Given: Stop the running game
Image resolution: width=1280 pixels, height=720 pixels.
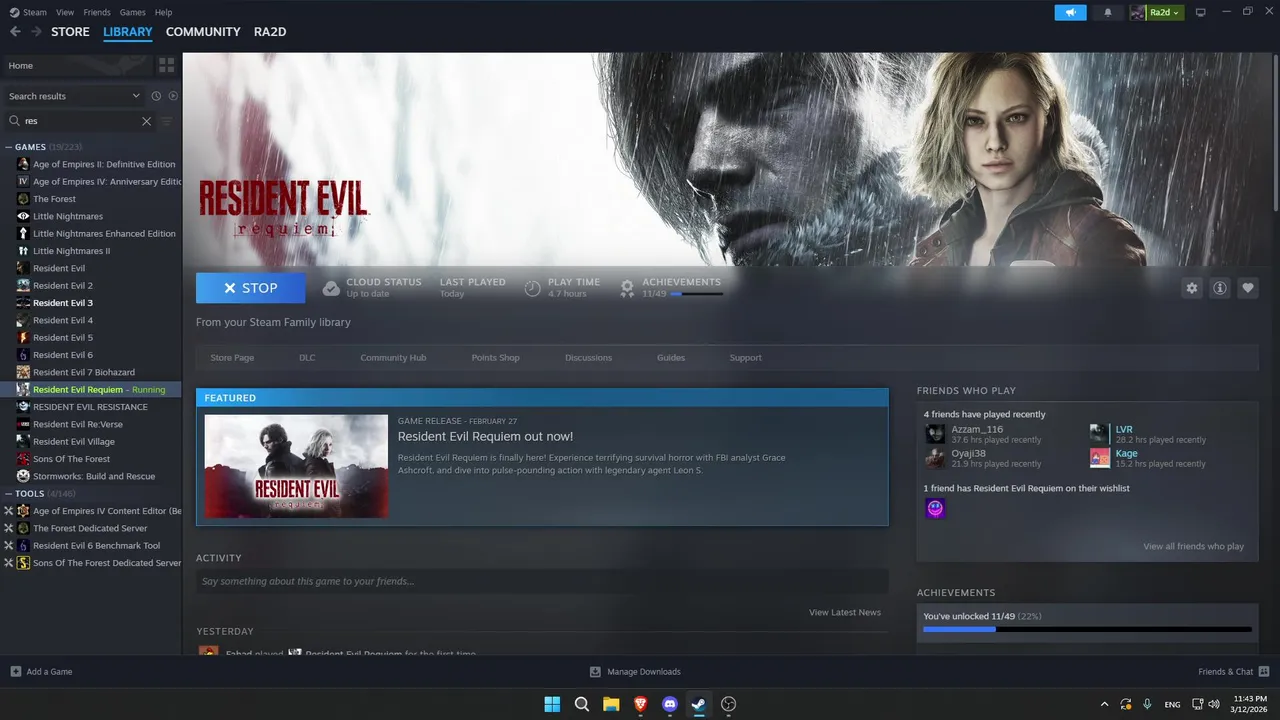Looking at the screenshot, I should [x=250, y=288].
